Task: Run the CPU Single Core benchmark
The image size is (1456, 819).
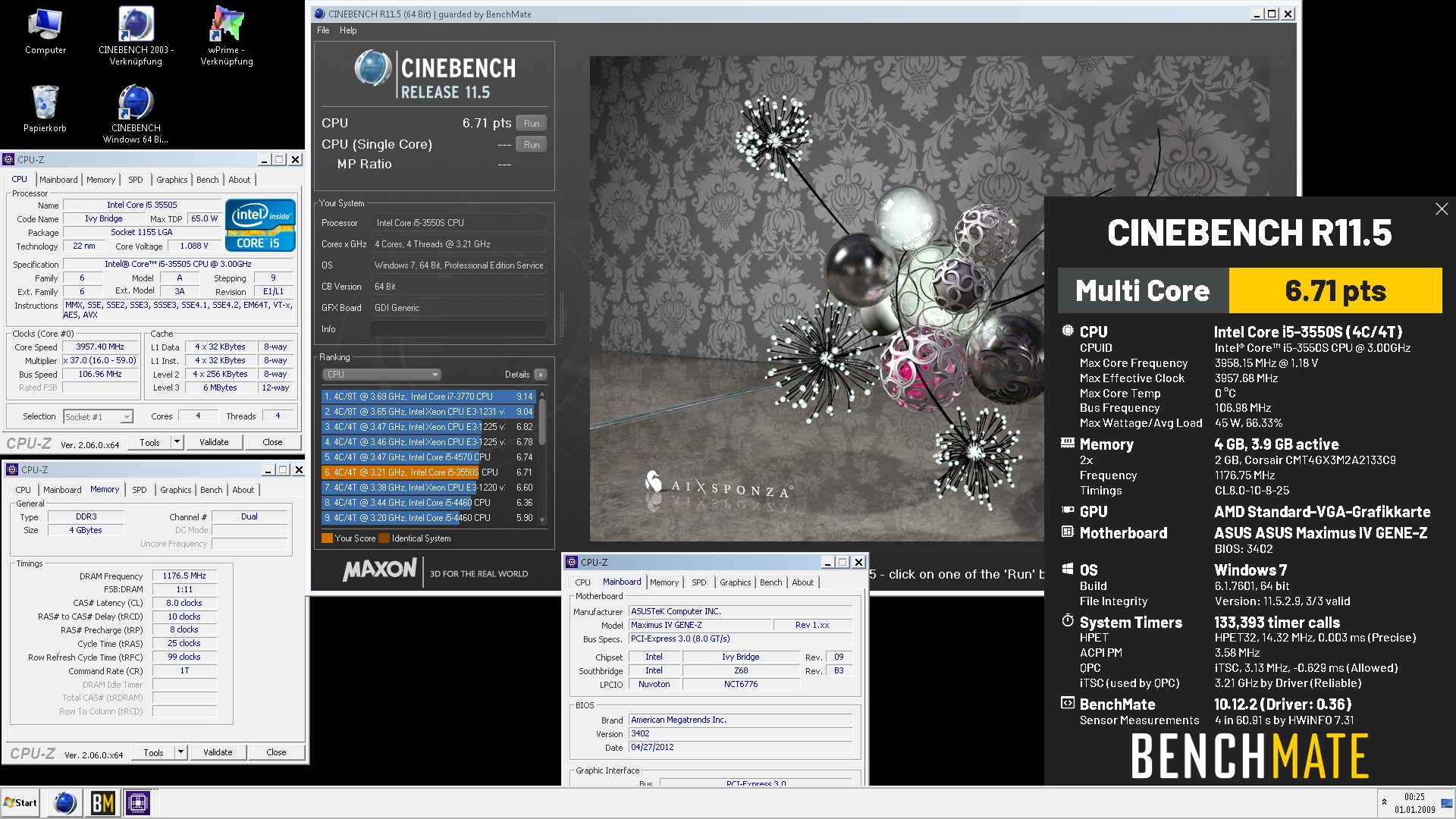Action: tap(532, 145)
